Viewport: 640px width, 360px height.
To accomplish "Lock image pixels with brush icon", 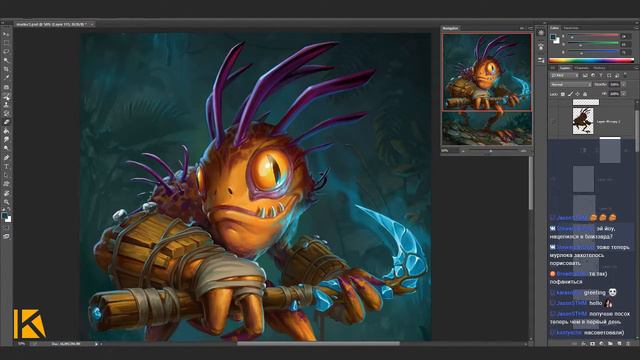I will 570,94.
